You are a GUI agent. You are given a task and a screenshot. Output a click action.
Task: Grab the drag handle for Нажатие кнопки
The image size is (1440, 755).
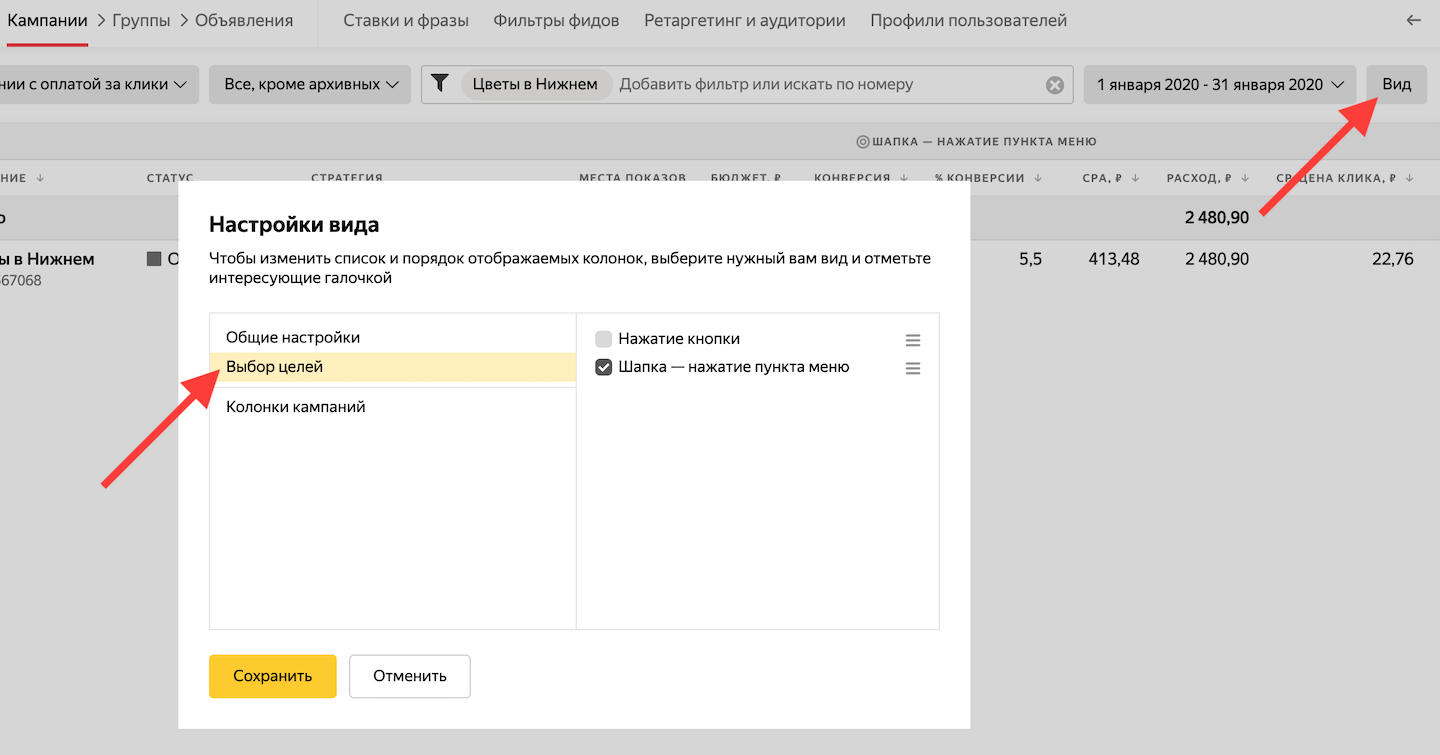coord(913,340)
